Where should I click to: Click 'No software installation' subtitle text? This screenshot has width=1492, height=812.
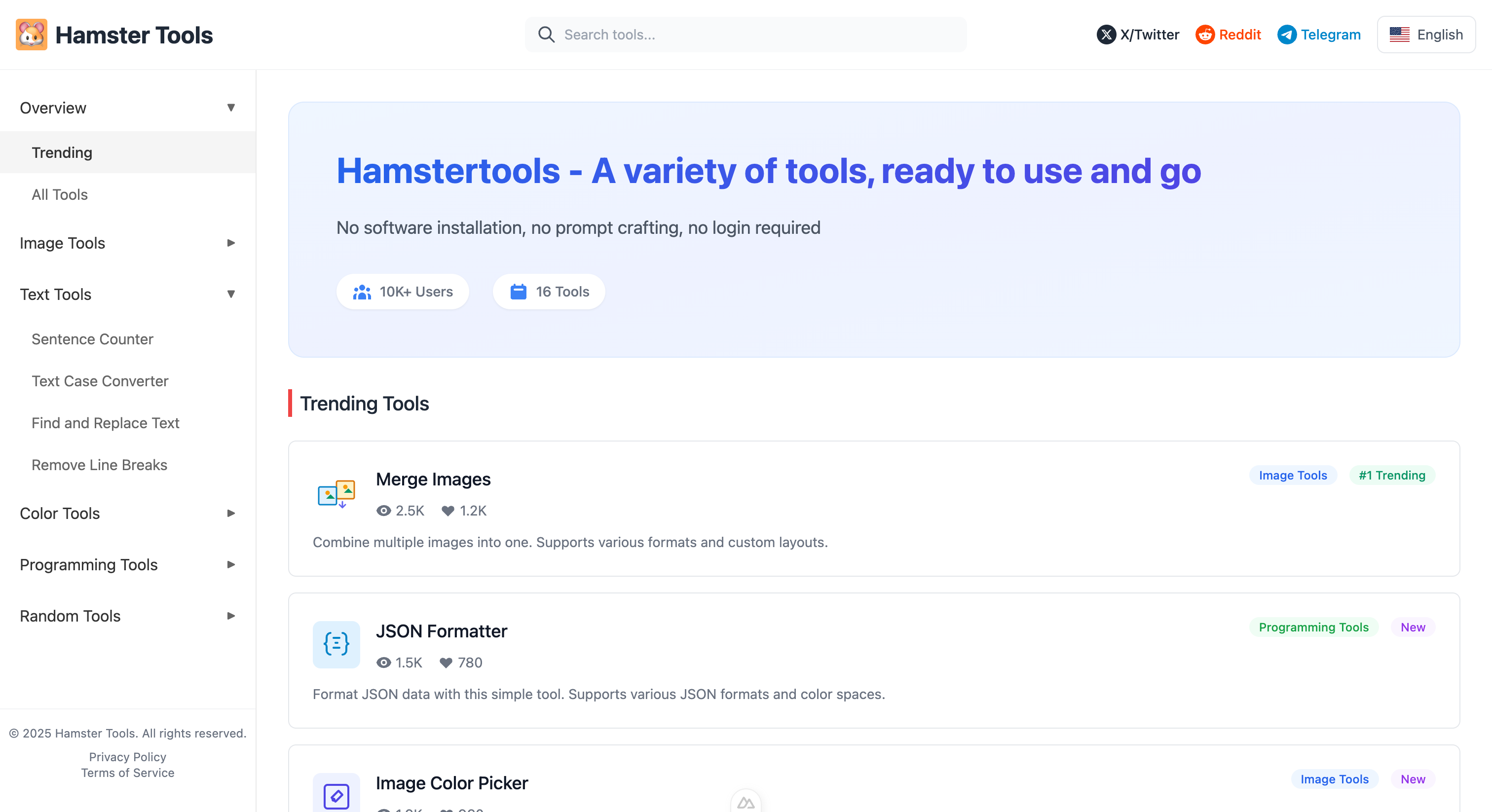tap(578, 227)
